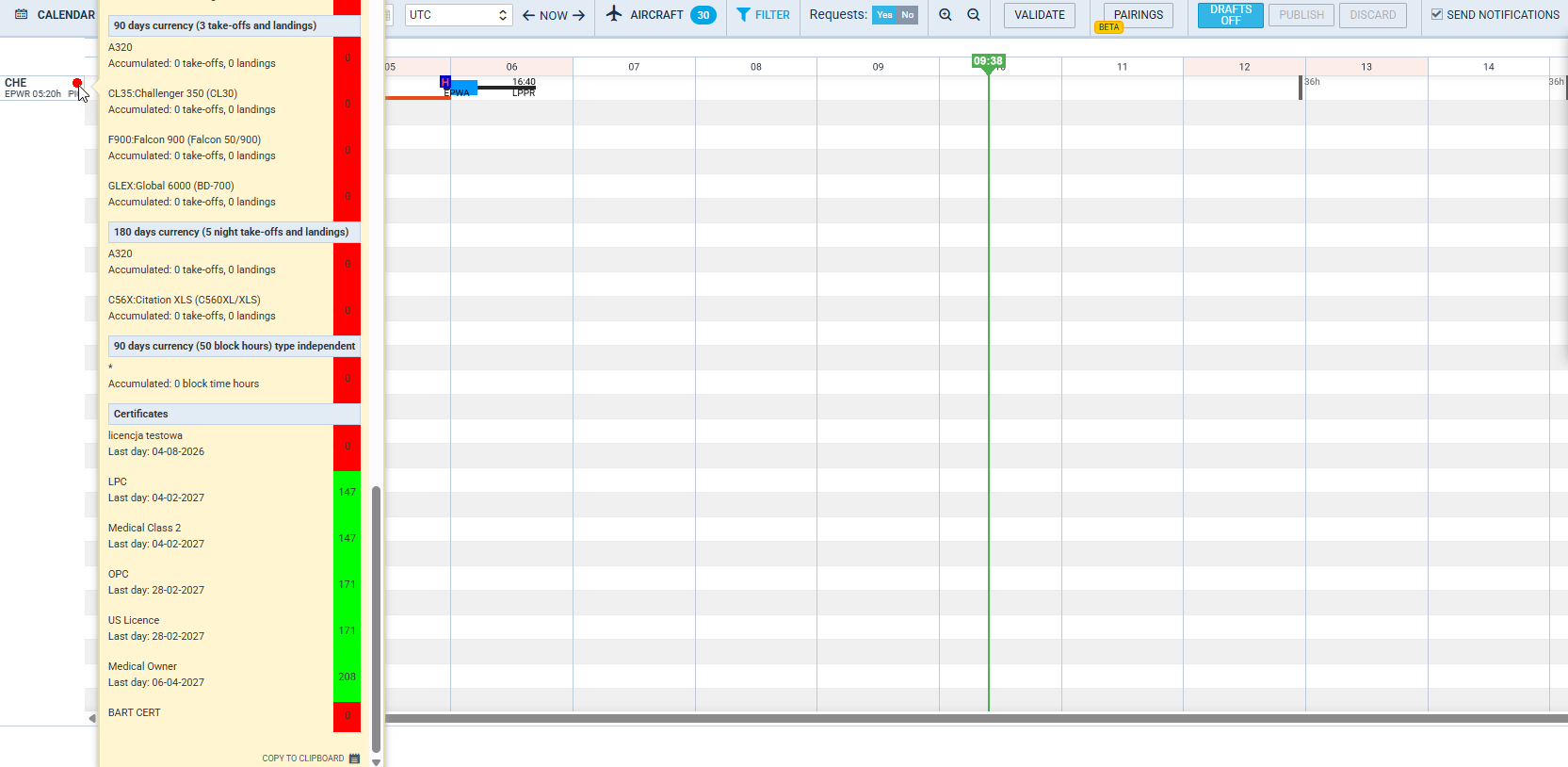Click green 208 indicator for Medical Owner

pyautogui.click(x=347, y=677)
